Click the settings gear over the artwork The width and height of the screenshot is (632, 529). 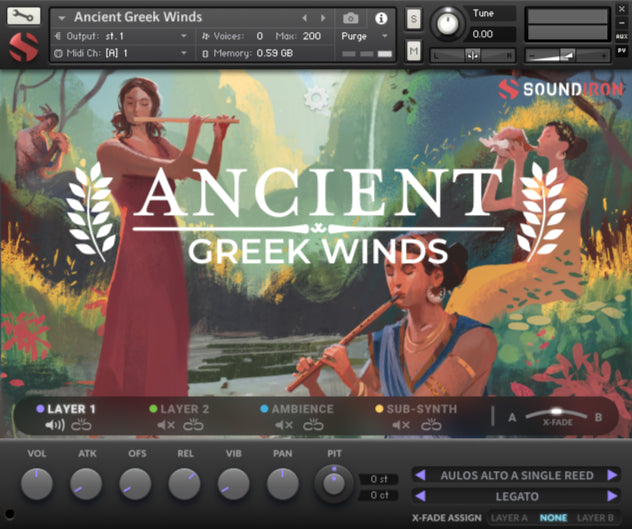(317, 97)
